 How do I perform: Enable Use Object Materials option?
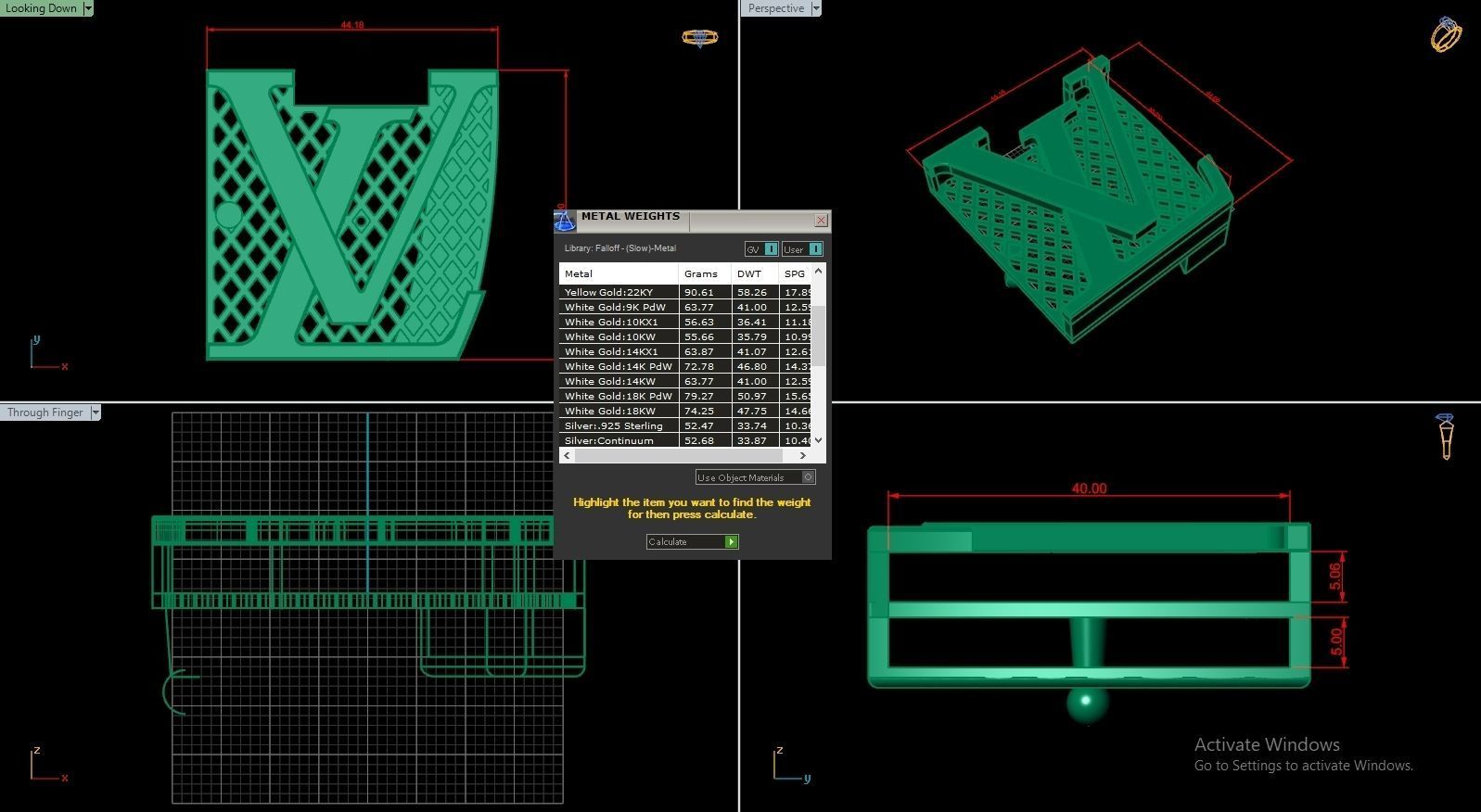coord(809,477)
